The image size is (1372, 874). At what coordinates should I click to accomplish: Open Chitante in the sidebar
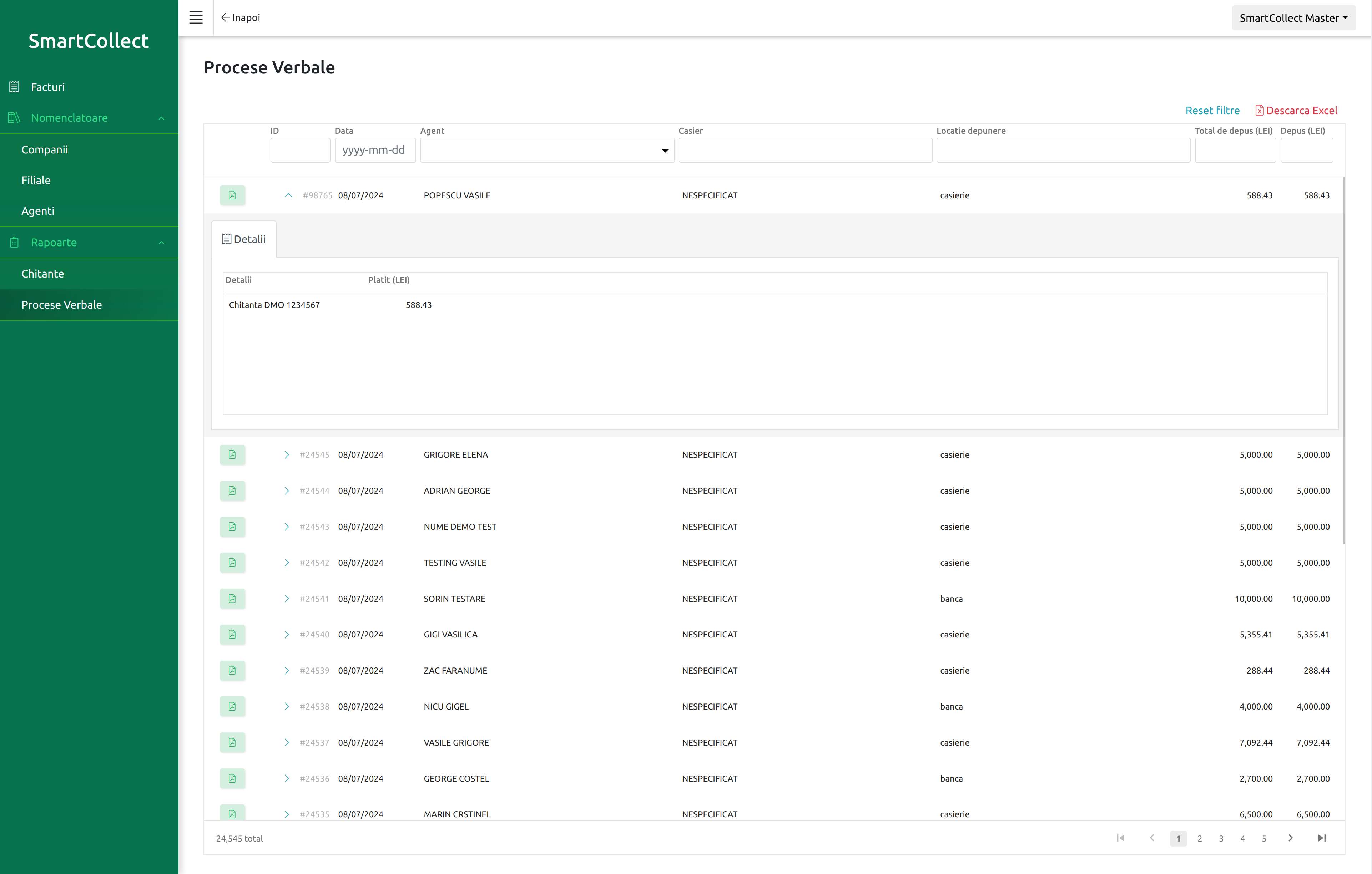(43, 274)
